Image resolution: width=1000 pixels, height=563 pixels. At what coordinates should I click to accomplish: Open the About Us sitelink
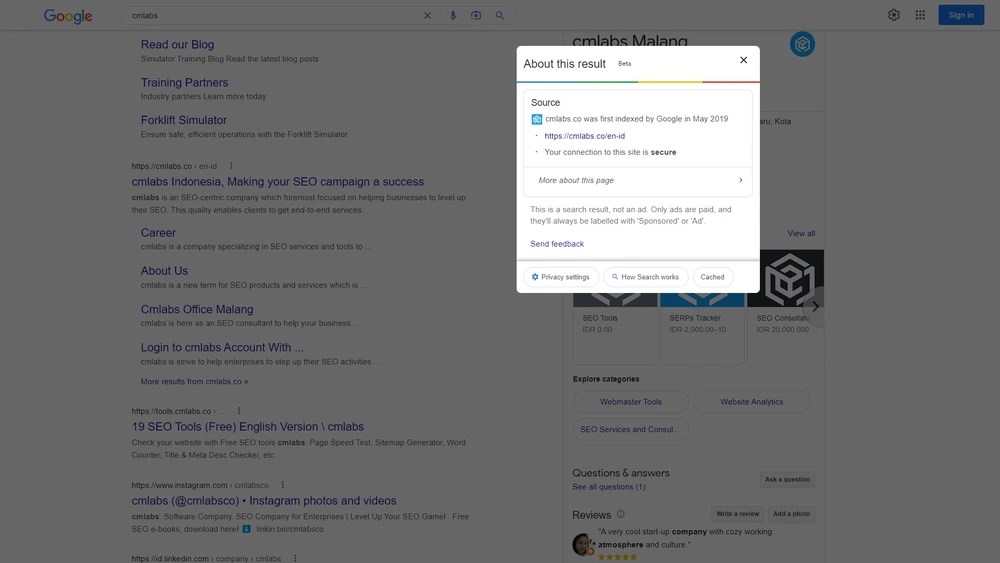click(164, 271)
